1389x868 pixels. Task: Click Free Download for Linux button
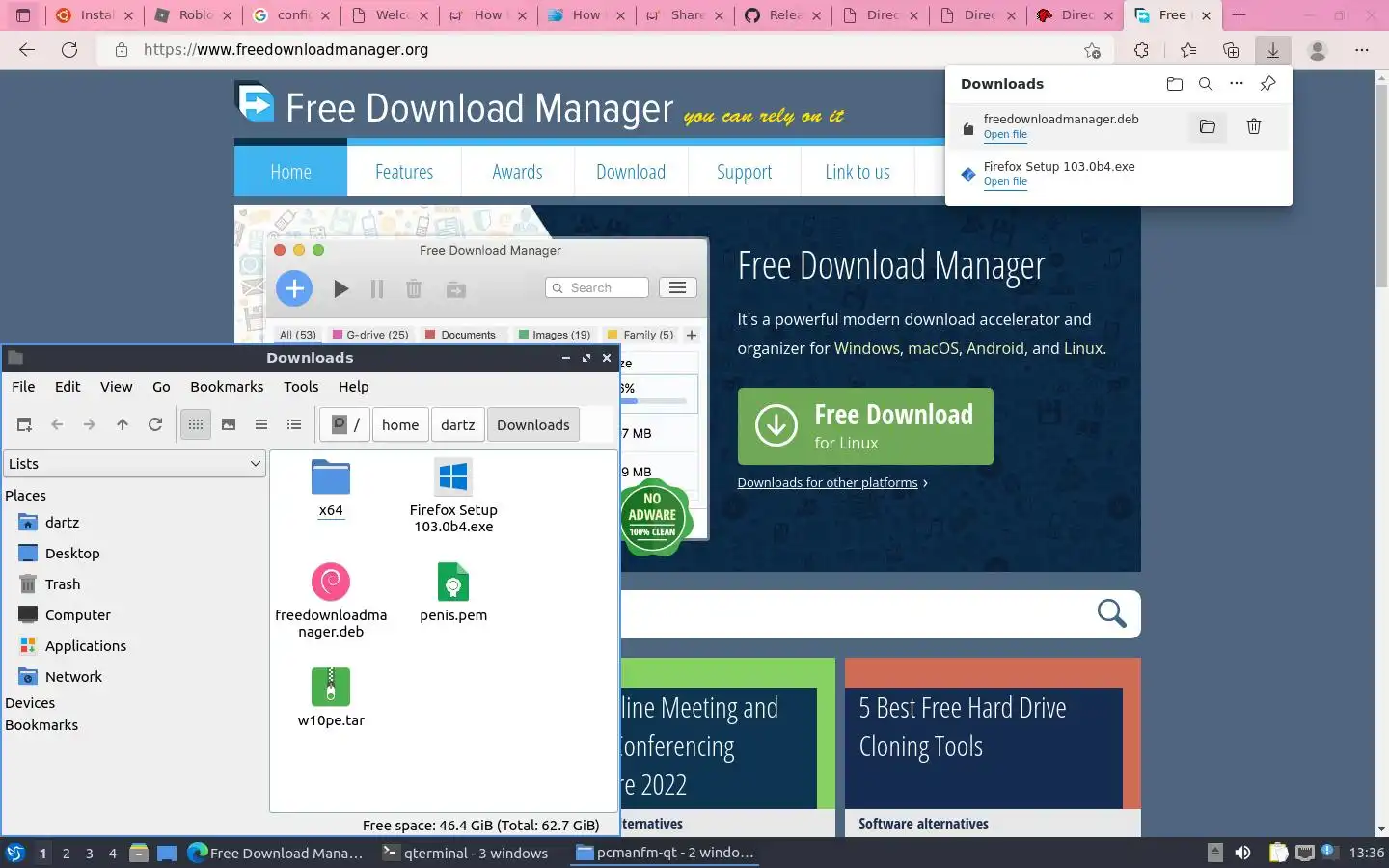coord(865,426)
